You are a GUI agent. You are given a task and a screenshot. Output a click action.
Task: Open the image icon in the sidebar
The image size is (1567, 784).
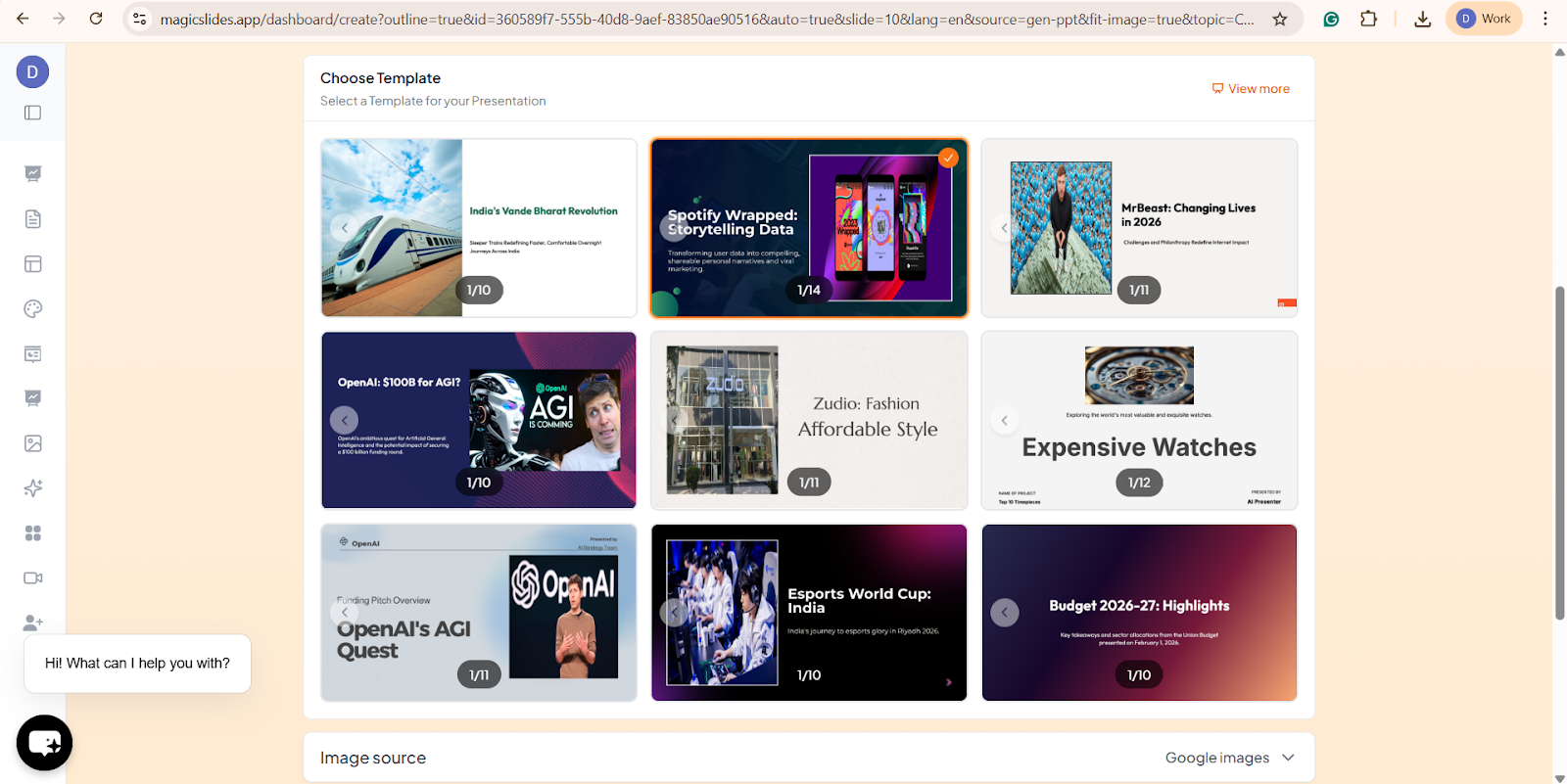tap(32, 443)
